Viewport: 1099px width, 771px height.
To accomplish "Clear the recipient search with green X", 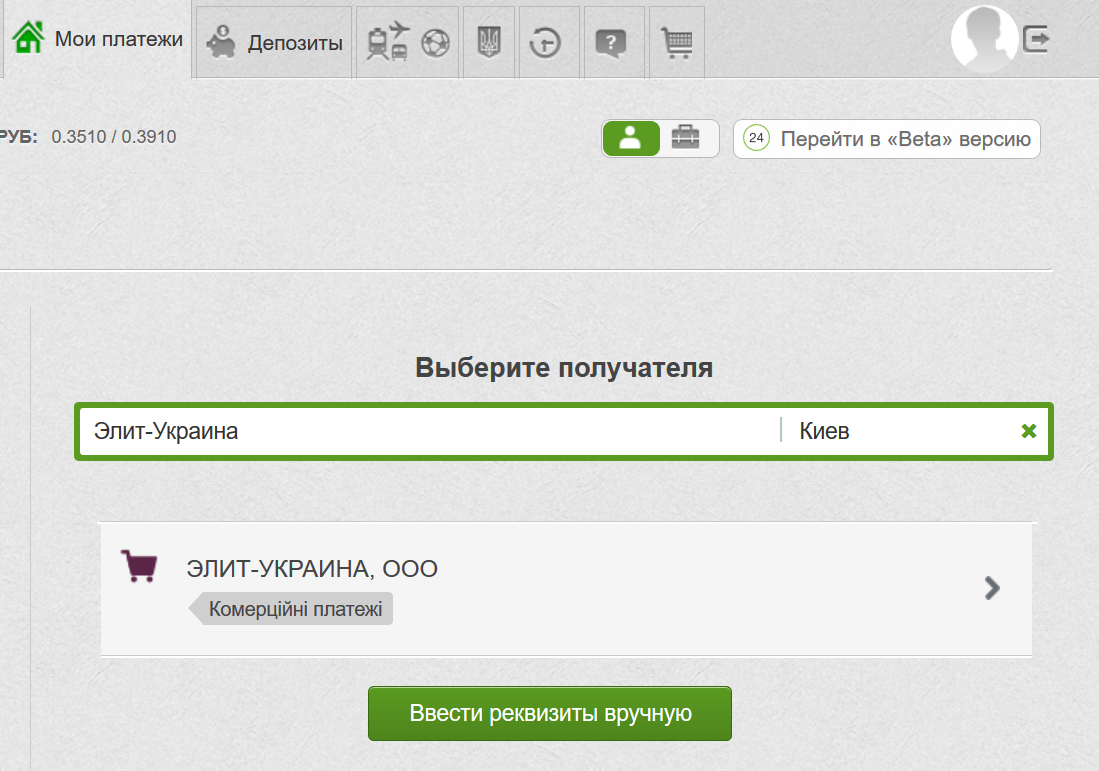I will coord(1028,431).
